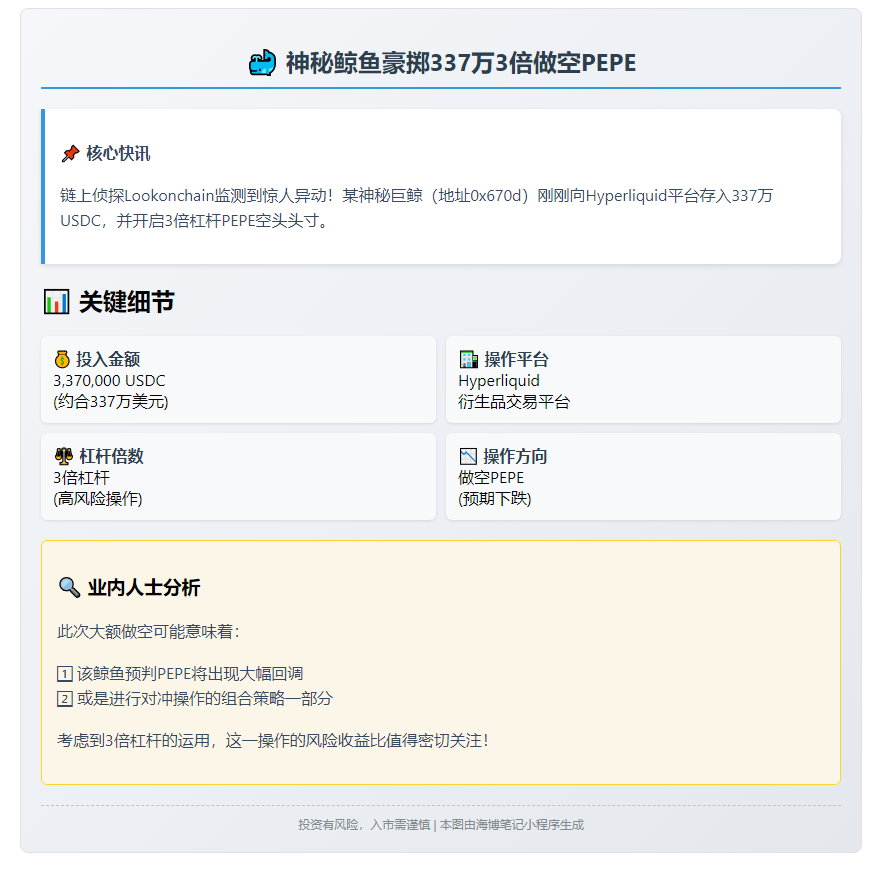Click the building icon beside 操作平台
This screenshot has width=882, height=884.
[468, 360]
